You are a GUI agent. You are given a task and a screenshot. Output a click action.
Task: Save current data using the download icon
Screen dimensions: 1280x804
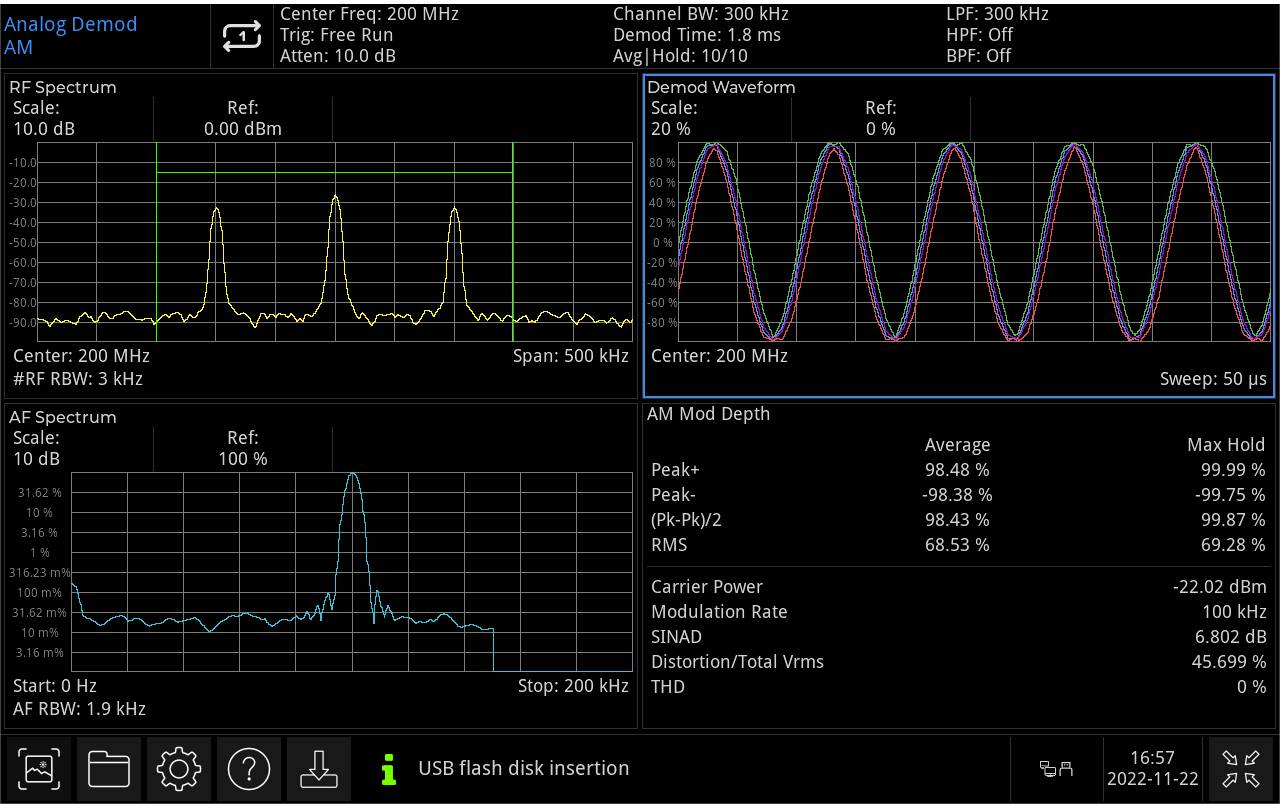pyautogui.click(x=318, y=769)
